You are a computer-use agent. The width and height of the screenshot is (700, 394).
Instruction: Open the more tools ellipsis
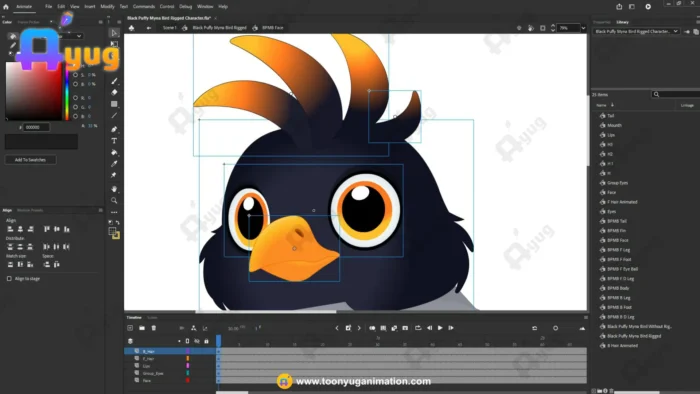click(114, 212)
